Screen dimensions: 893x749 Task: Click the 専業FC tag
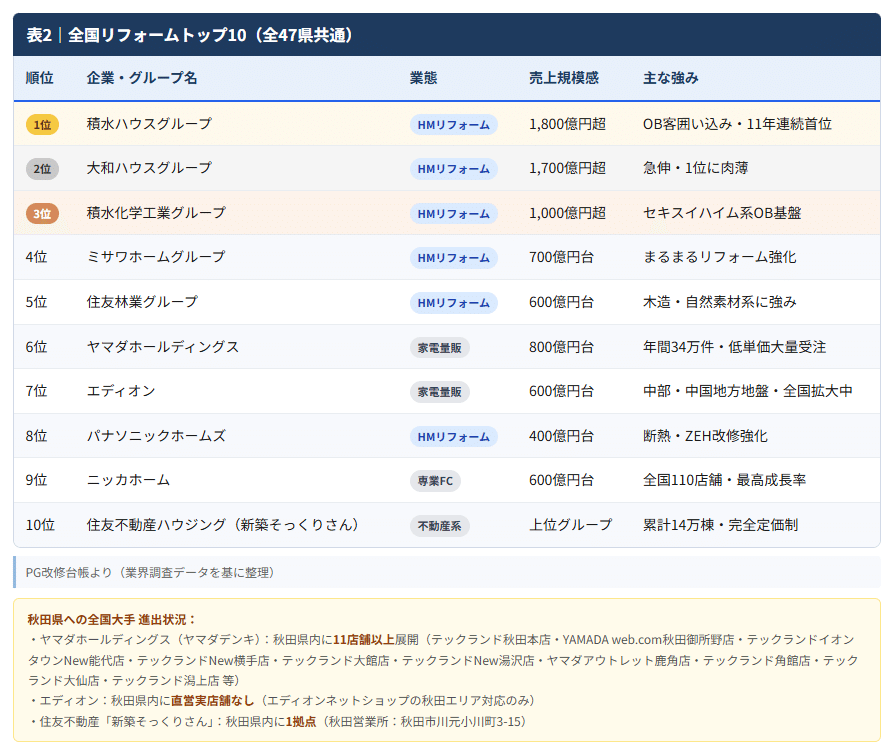point(436,481)
